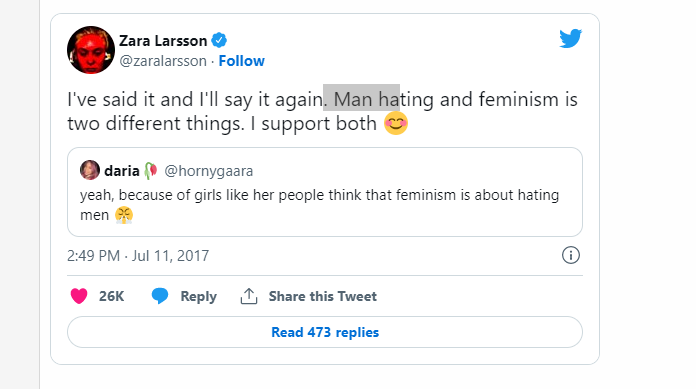Image resolution: width=696 pixels, height=389 pixels.
Task: Open the @hornygaara handle in quoted tweet
Action: (x=209, y=171)
